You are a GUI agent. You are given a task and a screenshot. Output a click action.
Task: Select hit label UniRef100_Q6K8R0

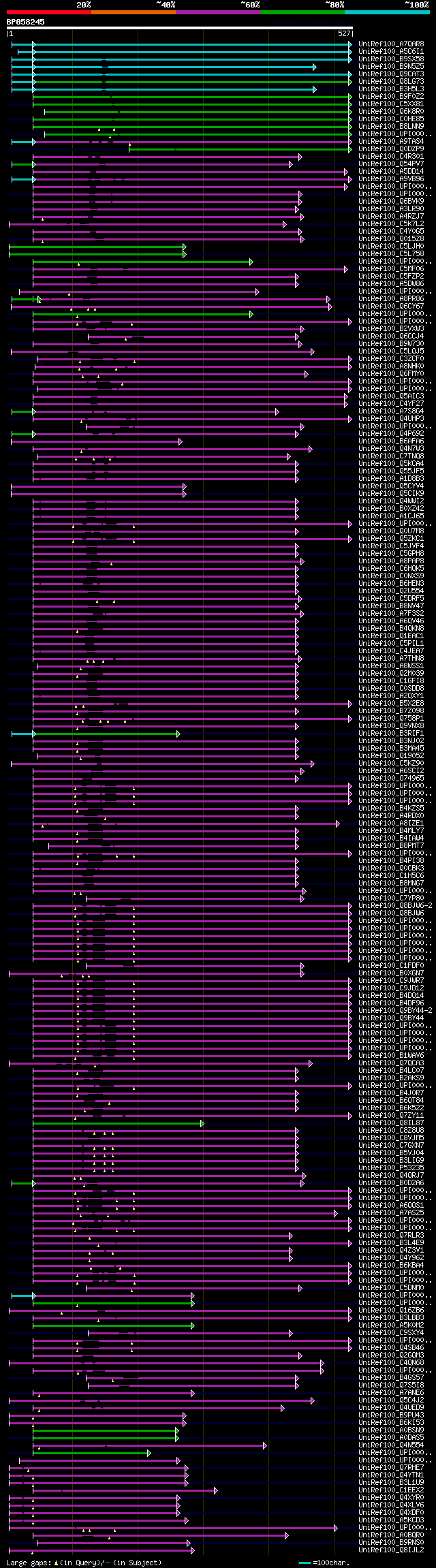391,111
